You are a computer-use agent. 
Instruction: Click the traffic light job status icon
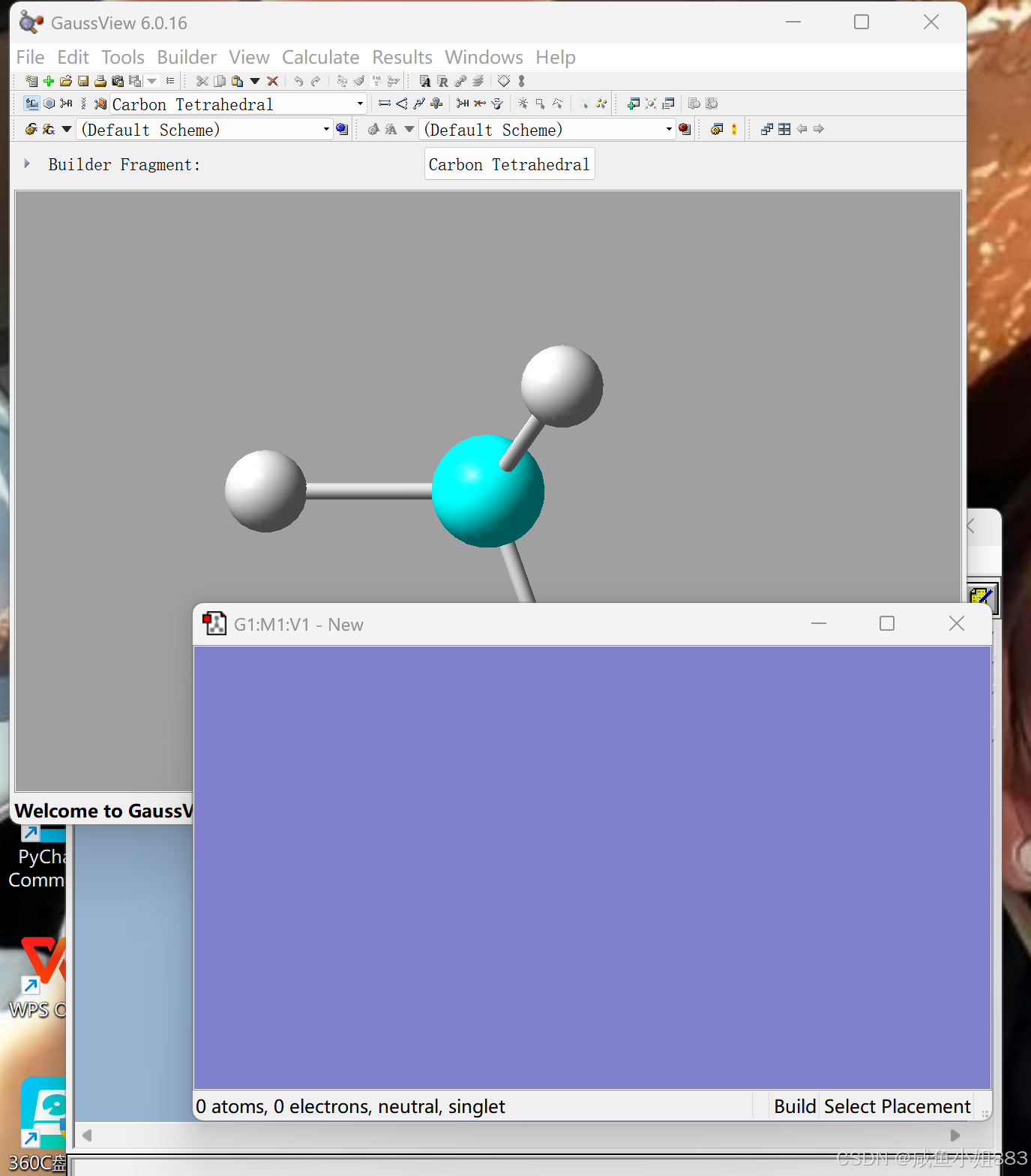click(x=734, y=129)
